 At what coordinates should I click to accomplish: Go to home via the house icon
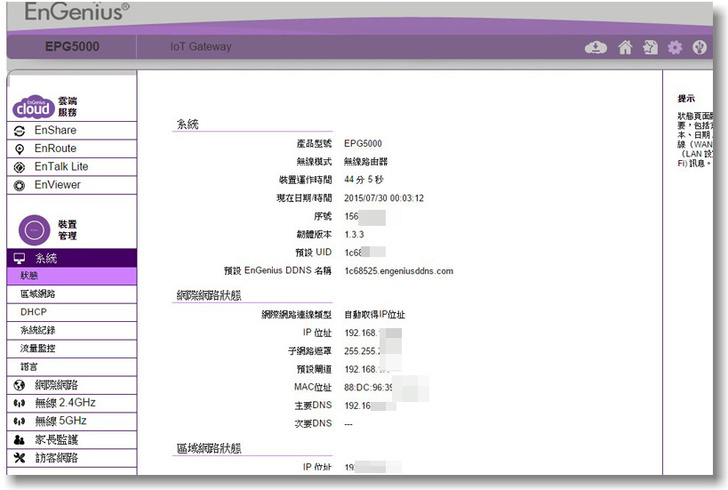coord(625,47)
